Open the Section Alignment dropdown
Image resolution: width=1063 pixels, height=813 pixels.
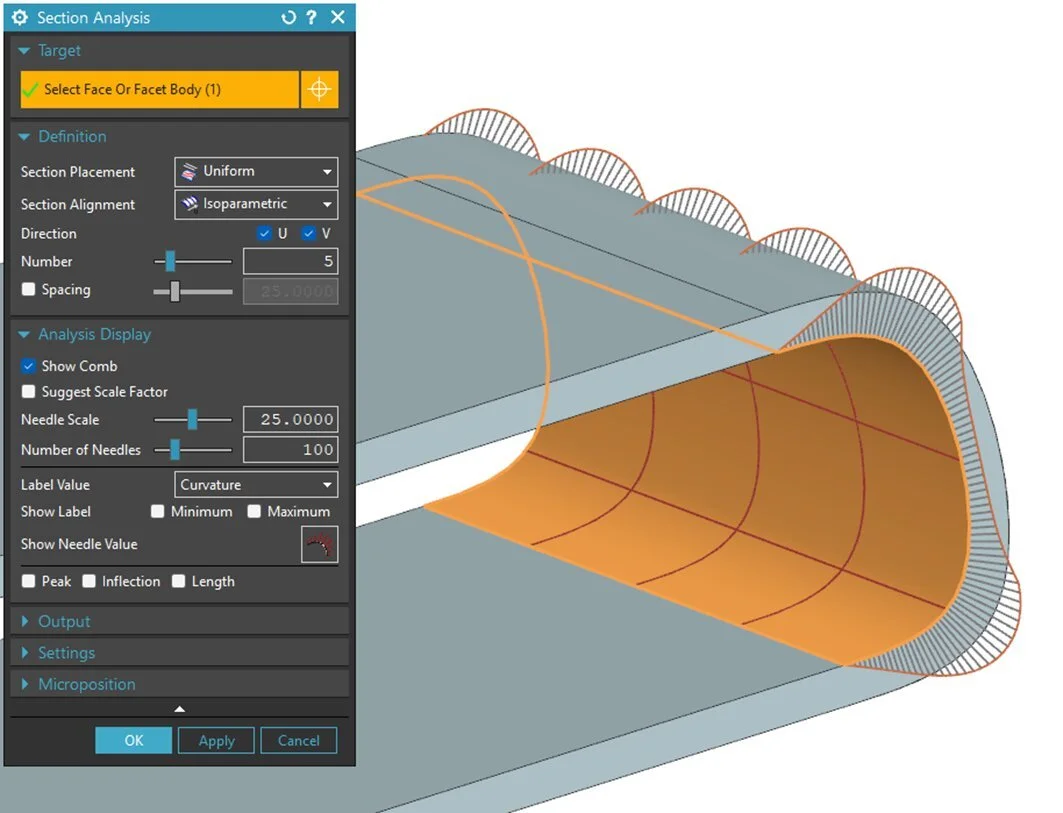256,204
